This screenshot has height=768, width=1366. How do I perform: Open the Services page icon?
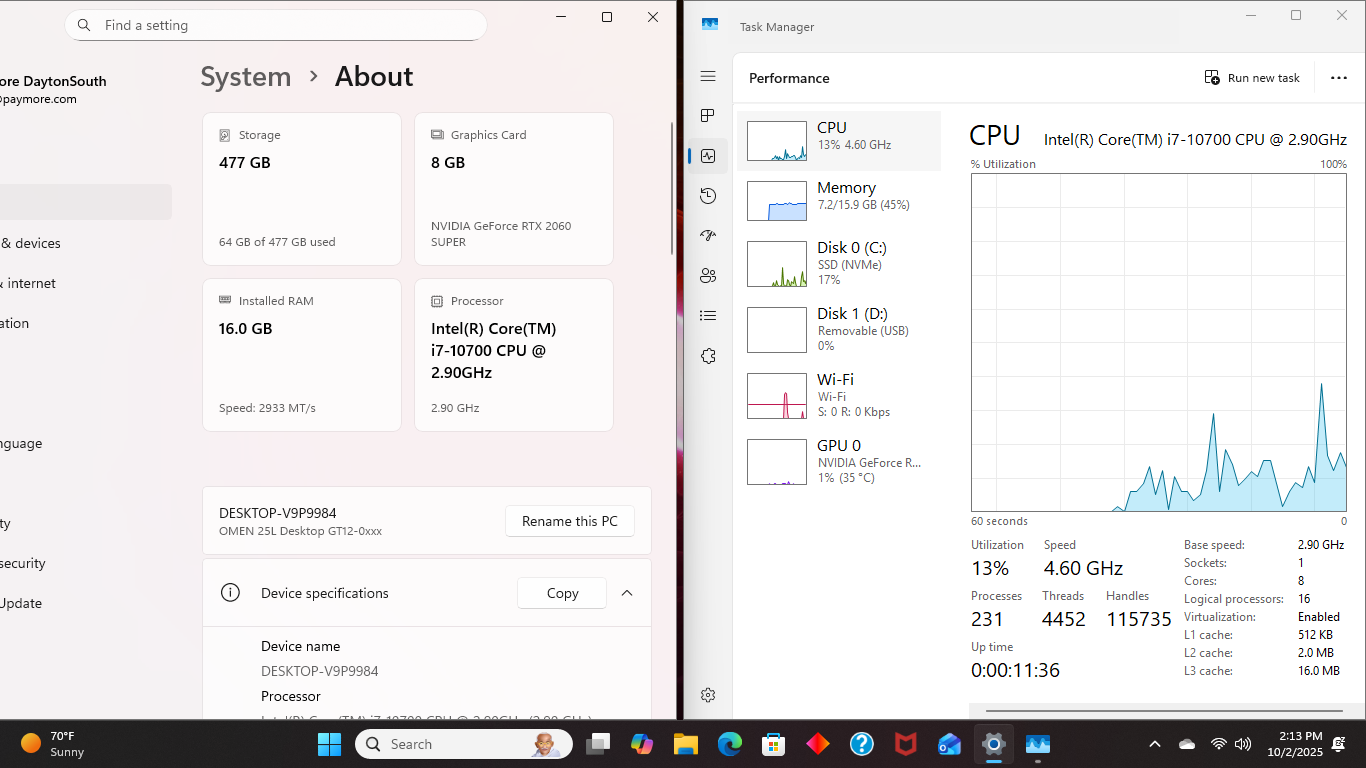point(708,356)
